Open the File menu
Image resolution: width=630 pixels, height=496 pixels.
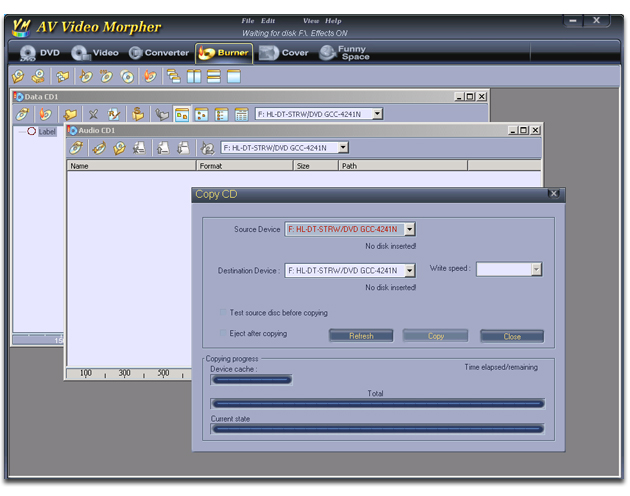click(247, 20)
